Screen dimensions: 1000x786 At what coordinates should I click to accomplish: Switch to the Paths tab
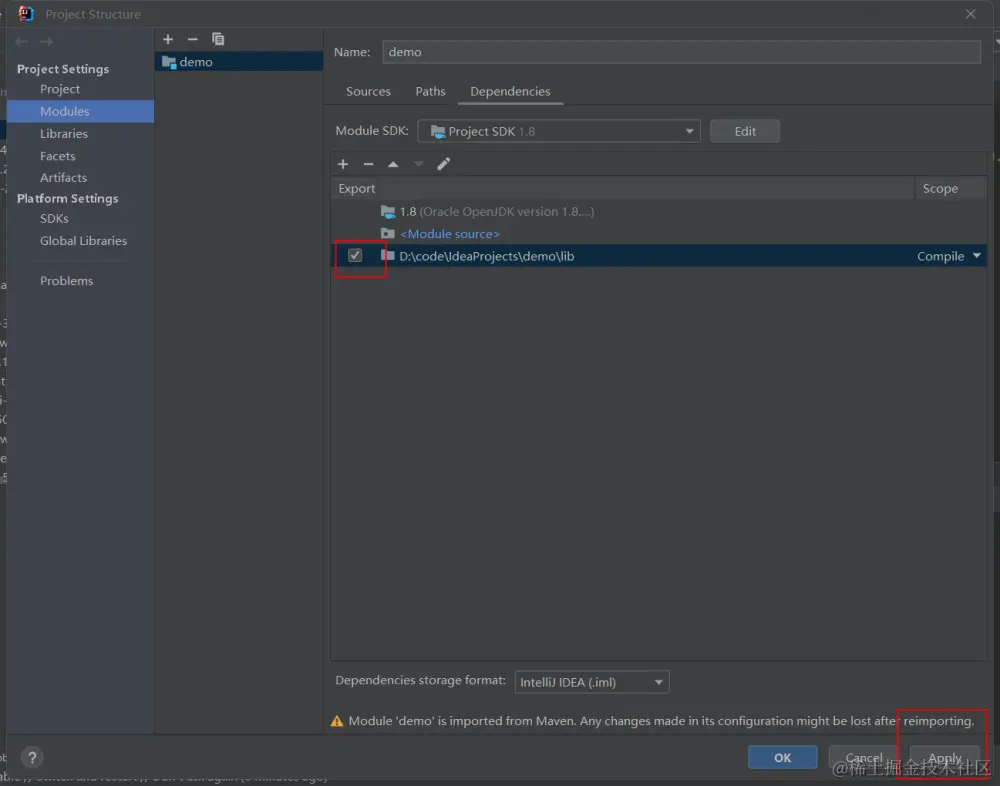[x=430, y=91]
